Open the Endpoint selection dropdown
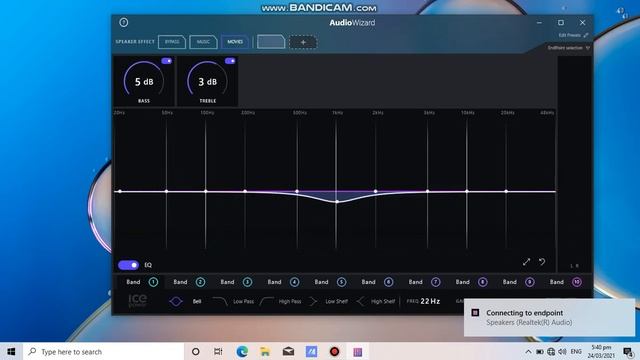Screen dimensions: 640x360 [569, 48]
